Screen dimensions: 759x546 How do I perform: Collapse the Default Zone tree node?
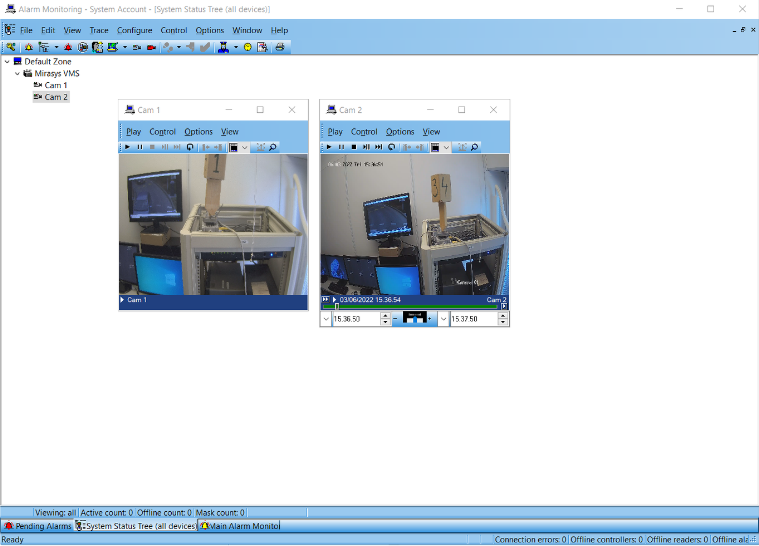7,61
